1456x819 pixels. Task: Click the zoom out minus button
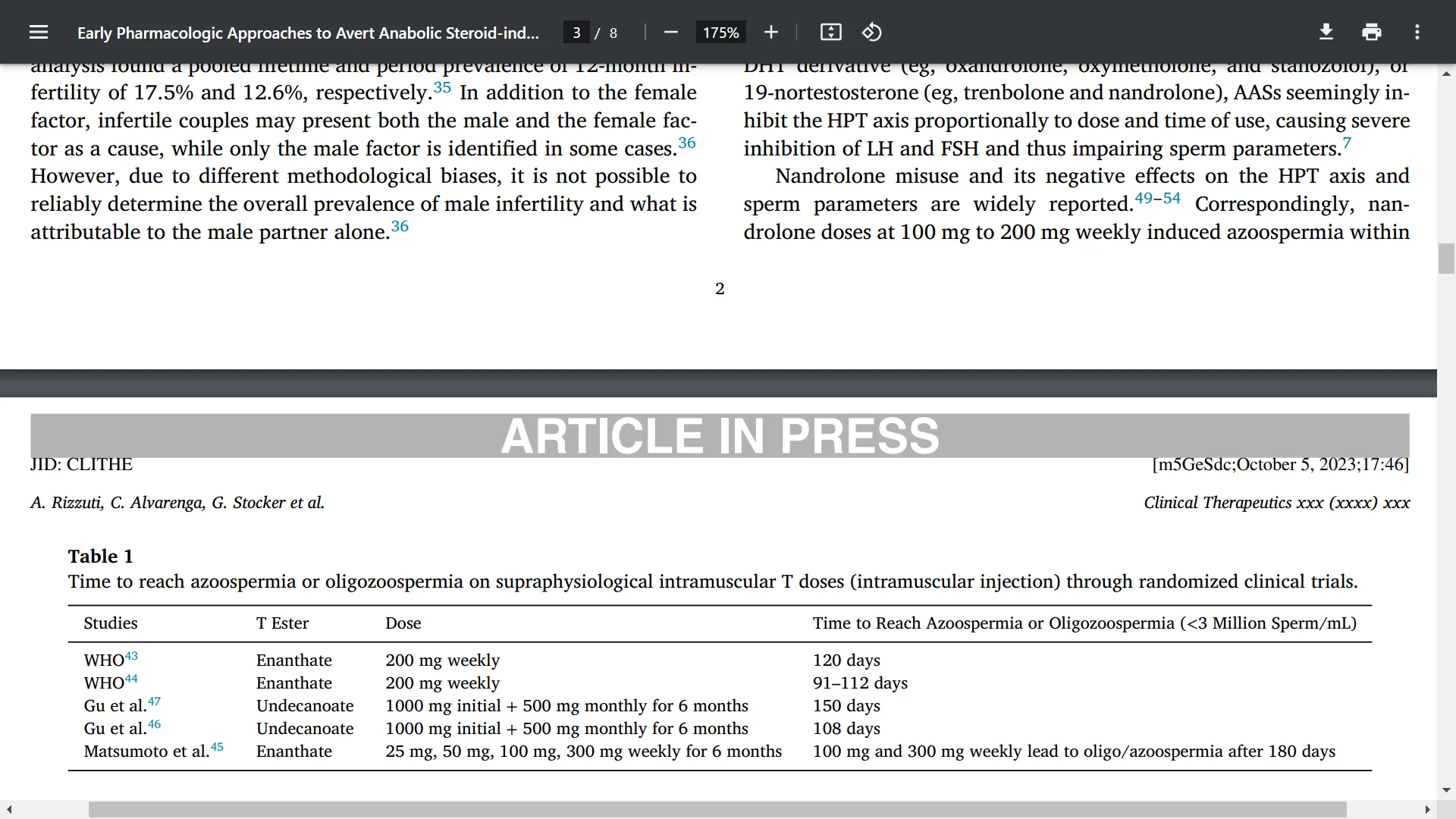670,32
